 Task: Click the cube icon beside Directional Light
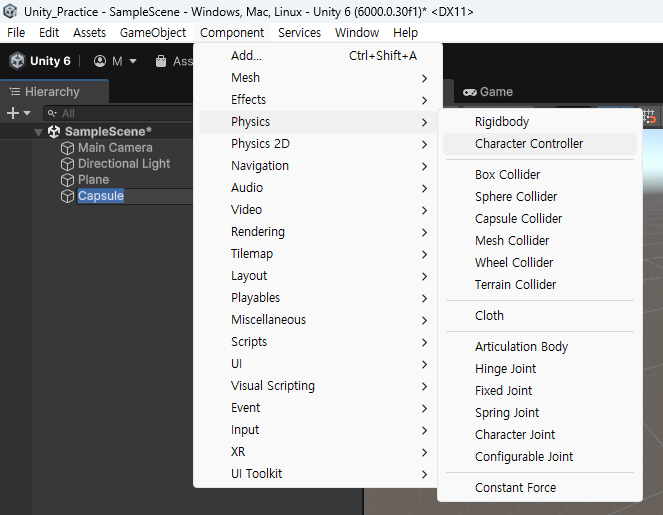[67, 164]
